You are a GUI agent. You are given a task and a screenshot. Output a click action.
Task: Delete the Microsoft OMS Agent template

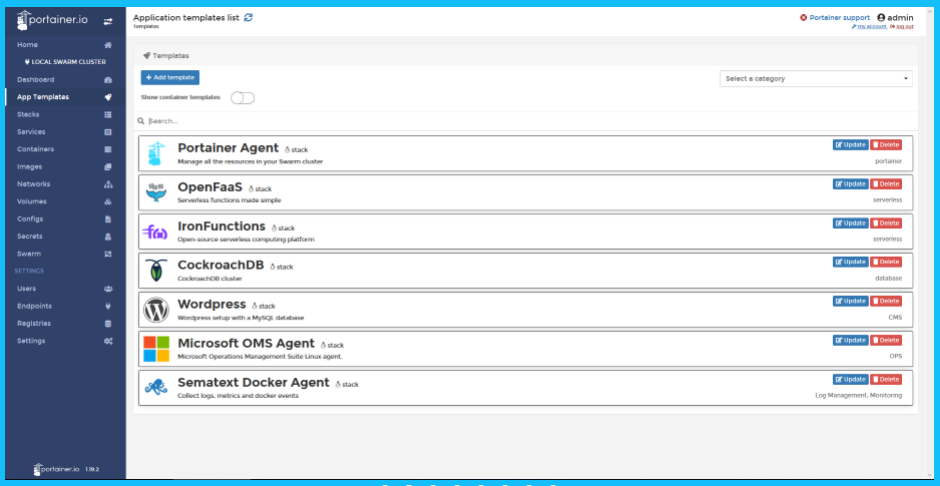pos(885,340)
